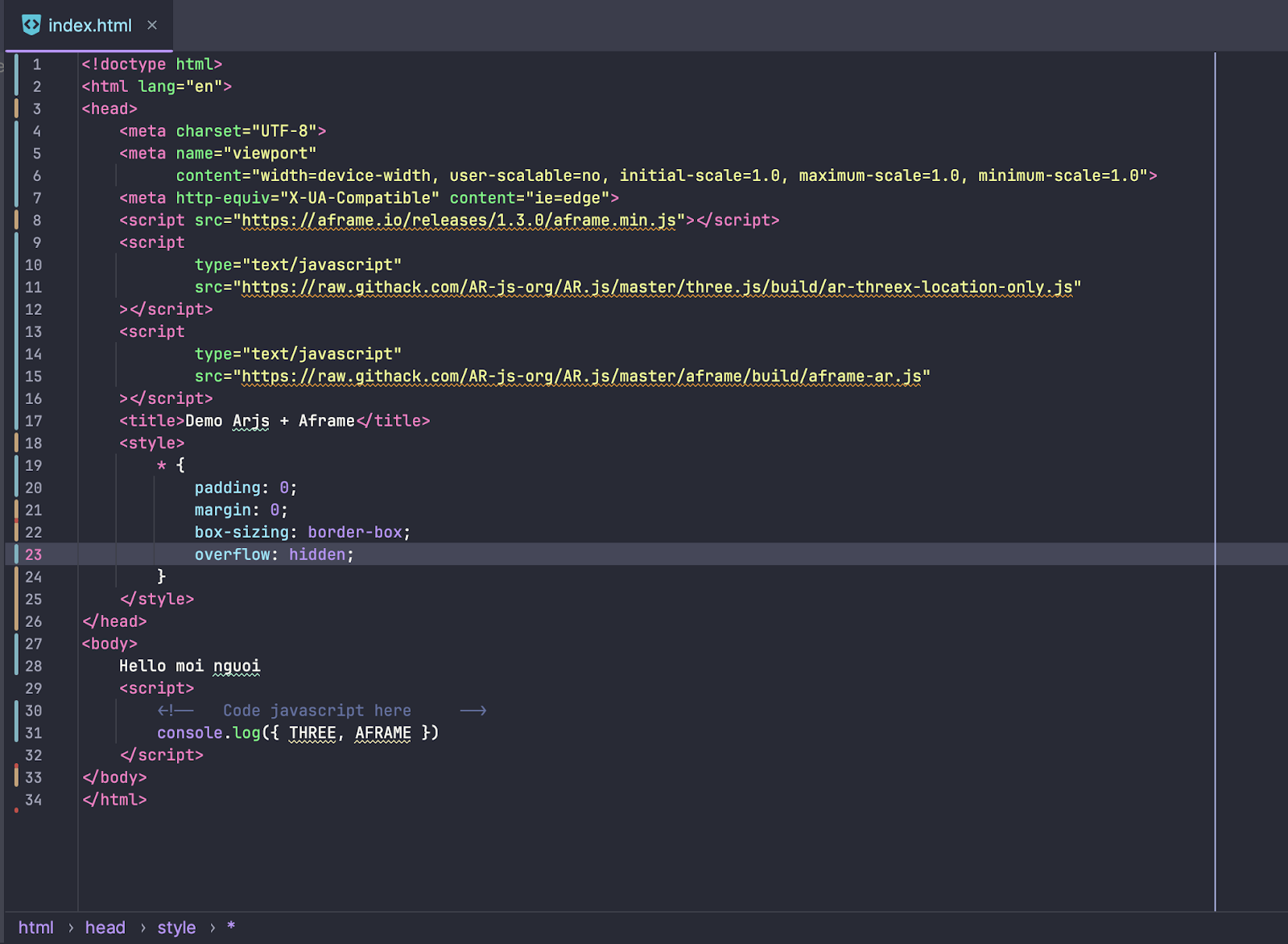Place cursor on the overflow property

tap(232, 554)
